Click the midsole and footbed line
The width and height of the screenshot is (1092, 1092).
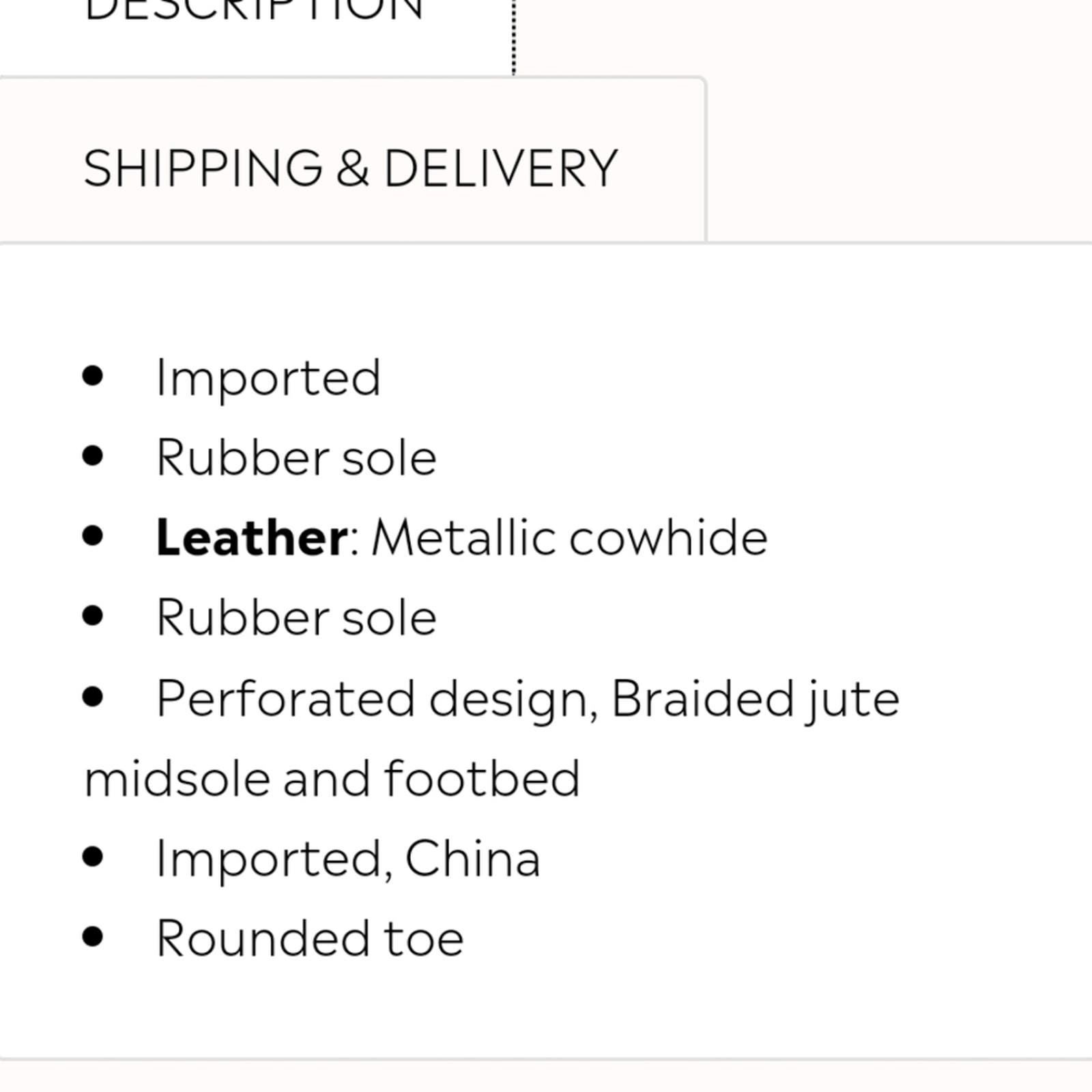tap(332, 779)
